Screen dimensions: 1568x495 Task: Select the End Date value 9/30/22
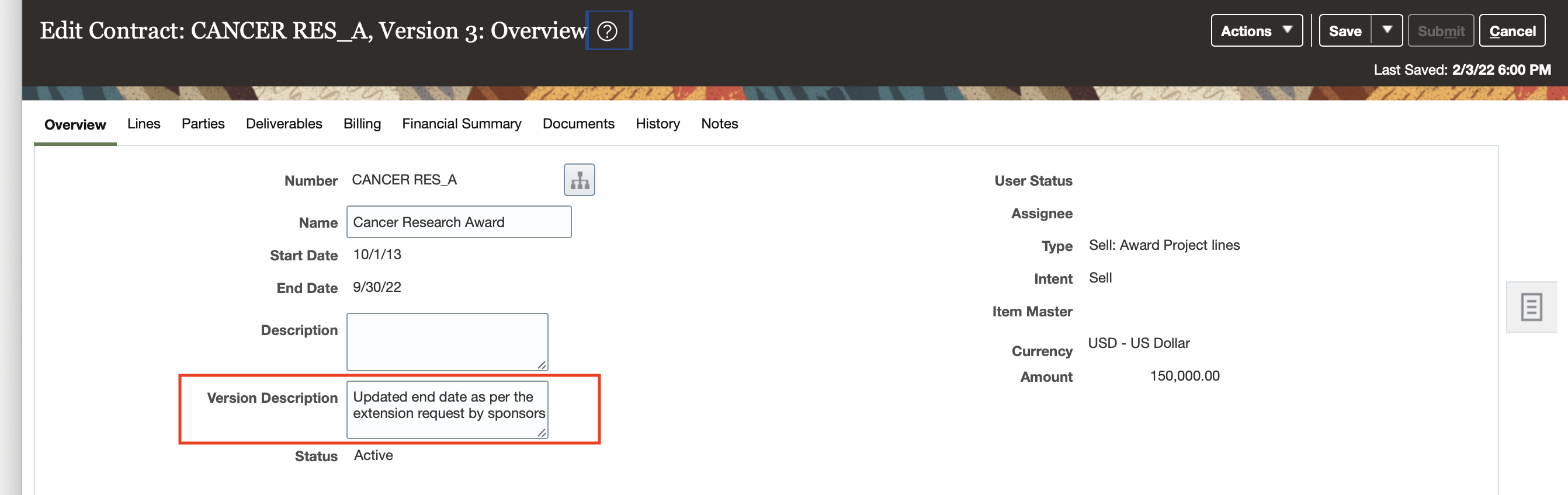point(377,287)
